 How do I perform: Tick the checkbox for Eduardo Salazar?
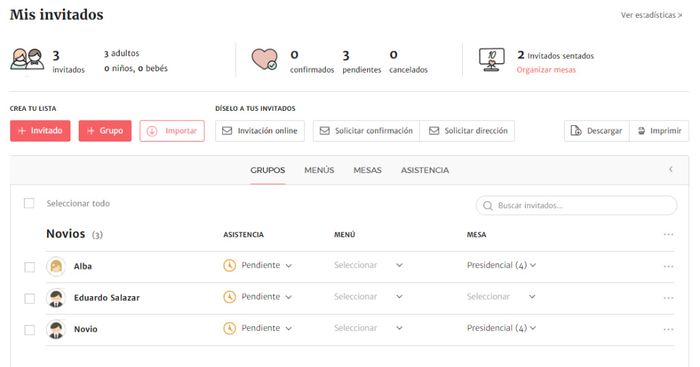[29, 298]
